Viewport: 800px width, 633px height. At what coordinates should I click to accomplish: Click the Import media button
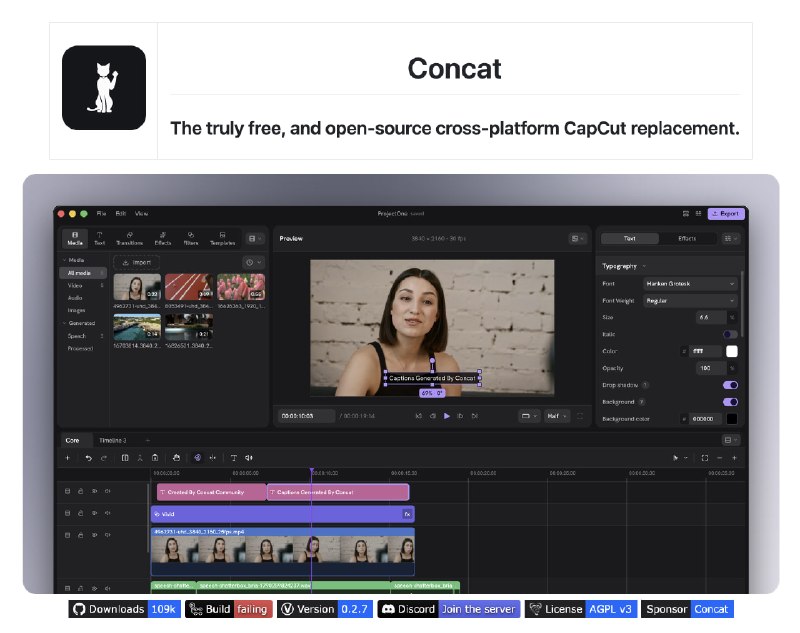(137, 262)
